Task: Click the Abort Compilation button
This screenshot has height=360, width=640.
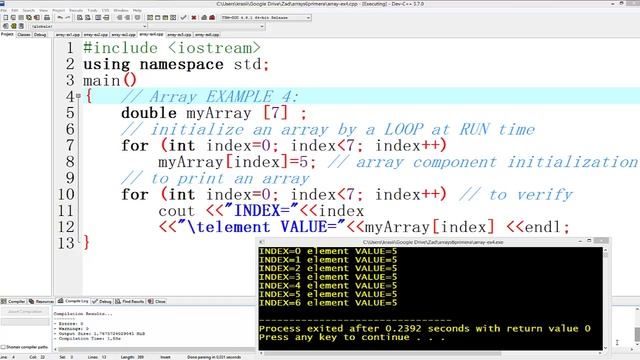Action: 25,312
